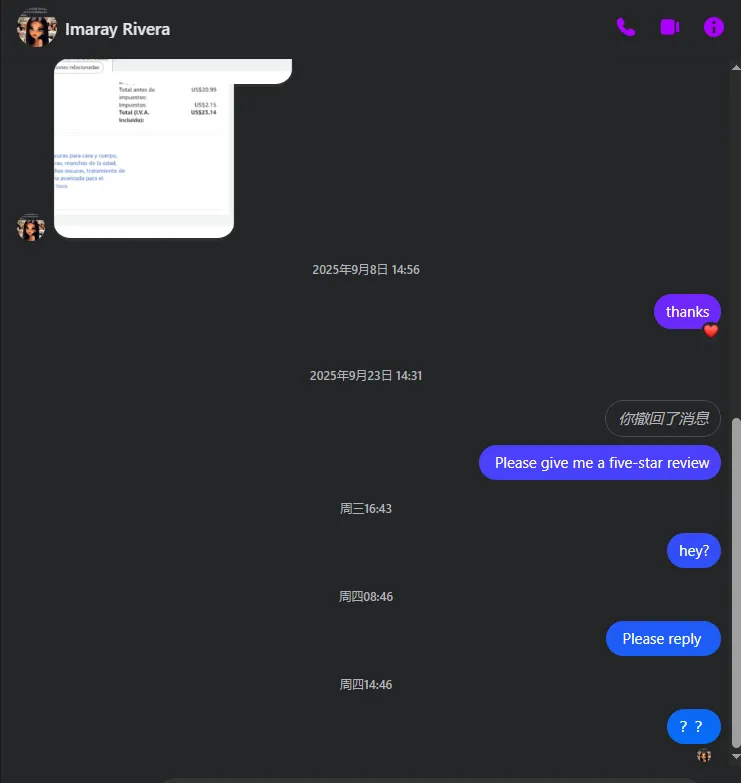Click the "? ?" message bubble

(694, 727)
